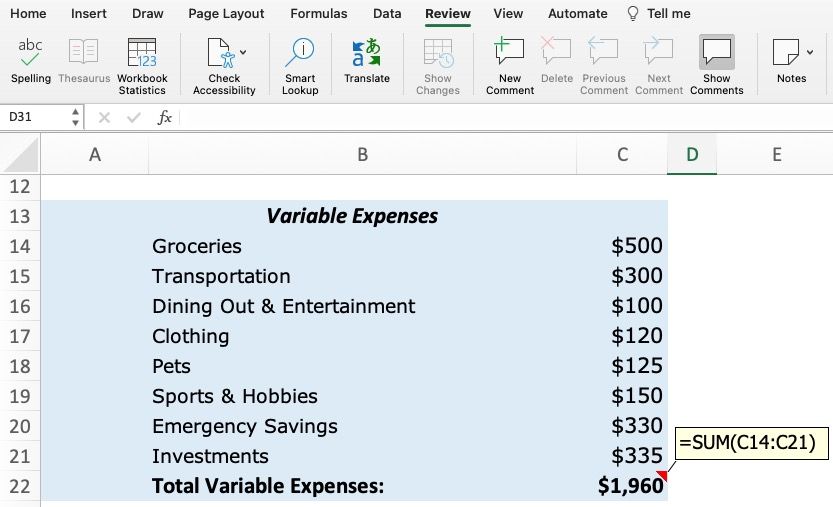Select the Groceries cell
The image size is (833, 507).
tap(362, 246)
